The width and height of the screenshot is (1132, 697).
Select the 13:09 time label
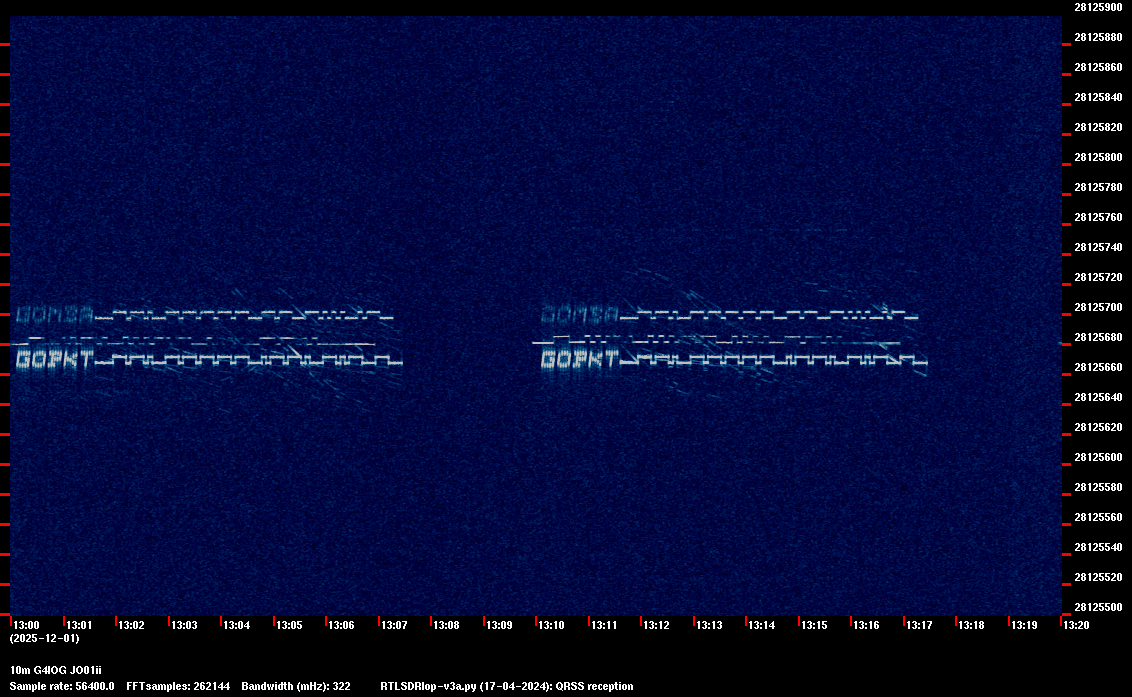tap(500, 625)
